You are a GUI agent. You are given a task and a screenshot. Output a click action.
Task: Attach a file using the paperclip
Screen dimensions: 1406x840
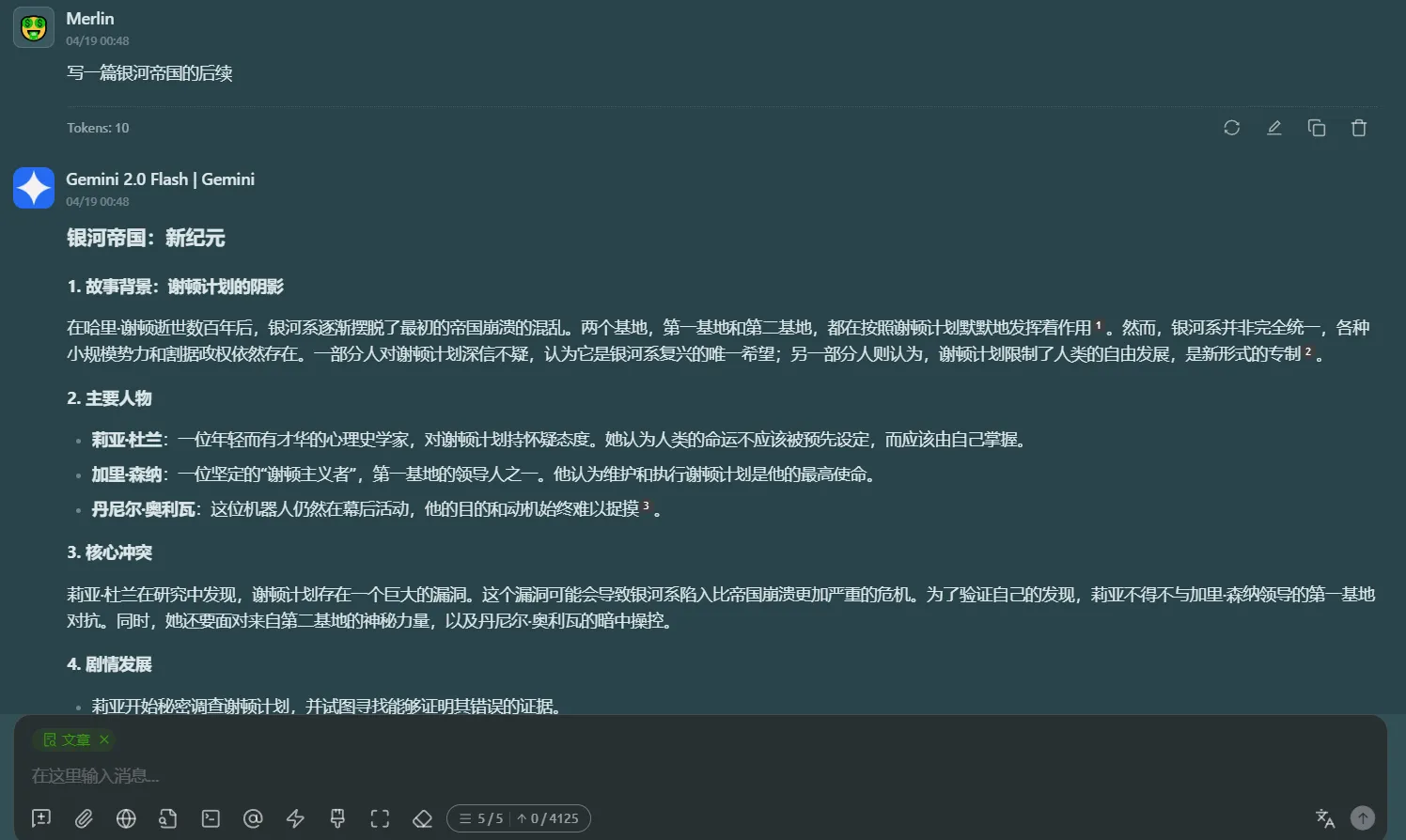pyautogui.click(x=84, y=818)
